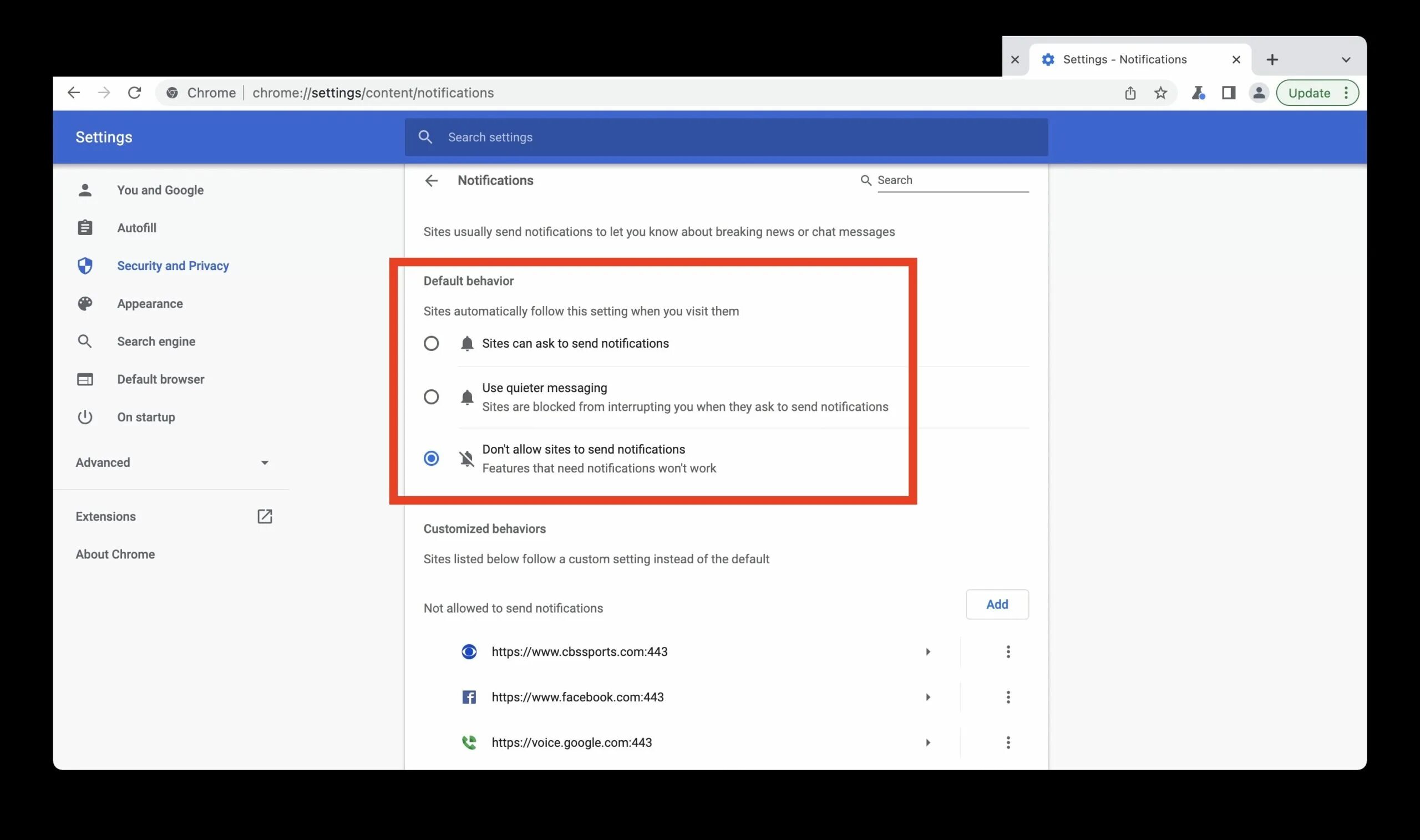Screen dimensions: 1420x840
Task: Toggle the side panel icon
Action: pyautogui.click(x=1229, y=93)
